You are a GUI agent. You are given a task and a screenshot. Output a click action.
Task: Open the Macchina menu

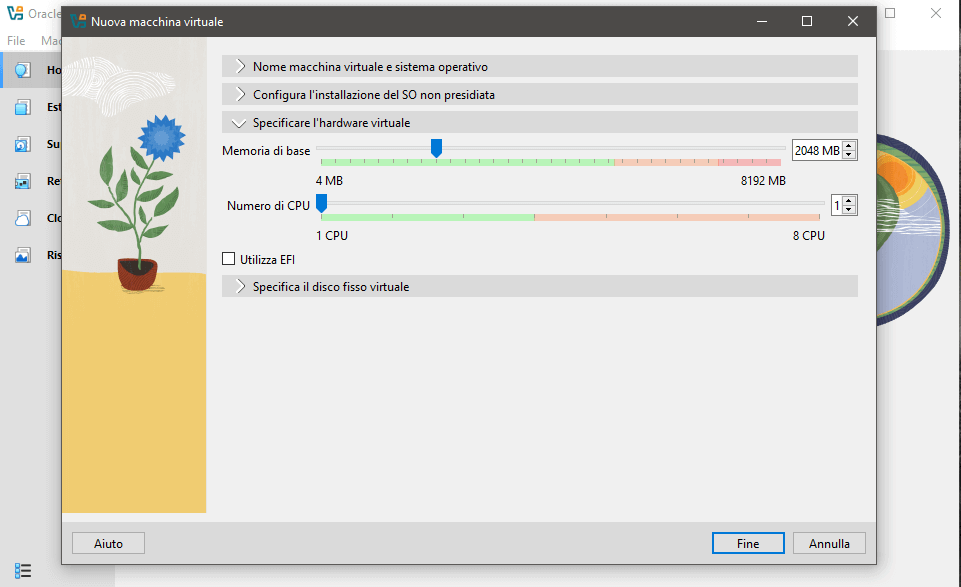[x=50, y=40]
